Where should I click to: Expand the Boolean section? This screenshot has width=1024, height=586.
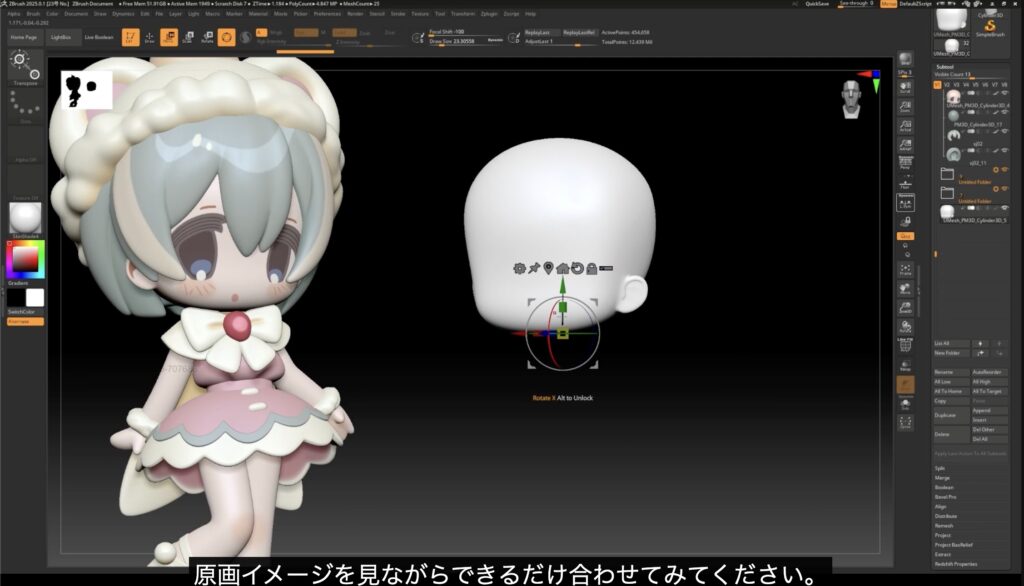944,487
